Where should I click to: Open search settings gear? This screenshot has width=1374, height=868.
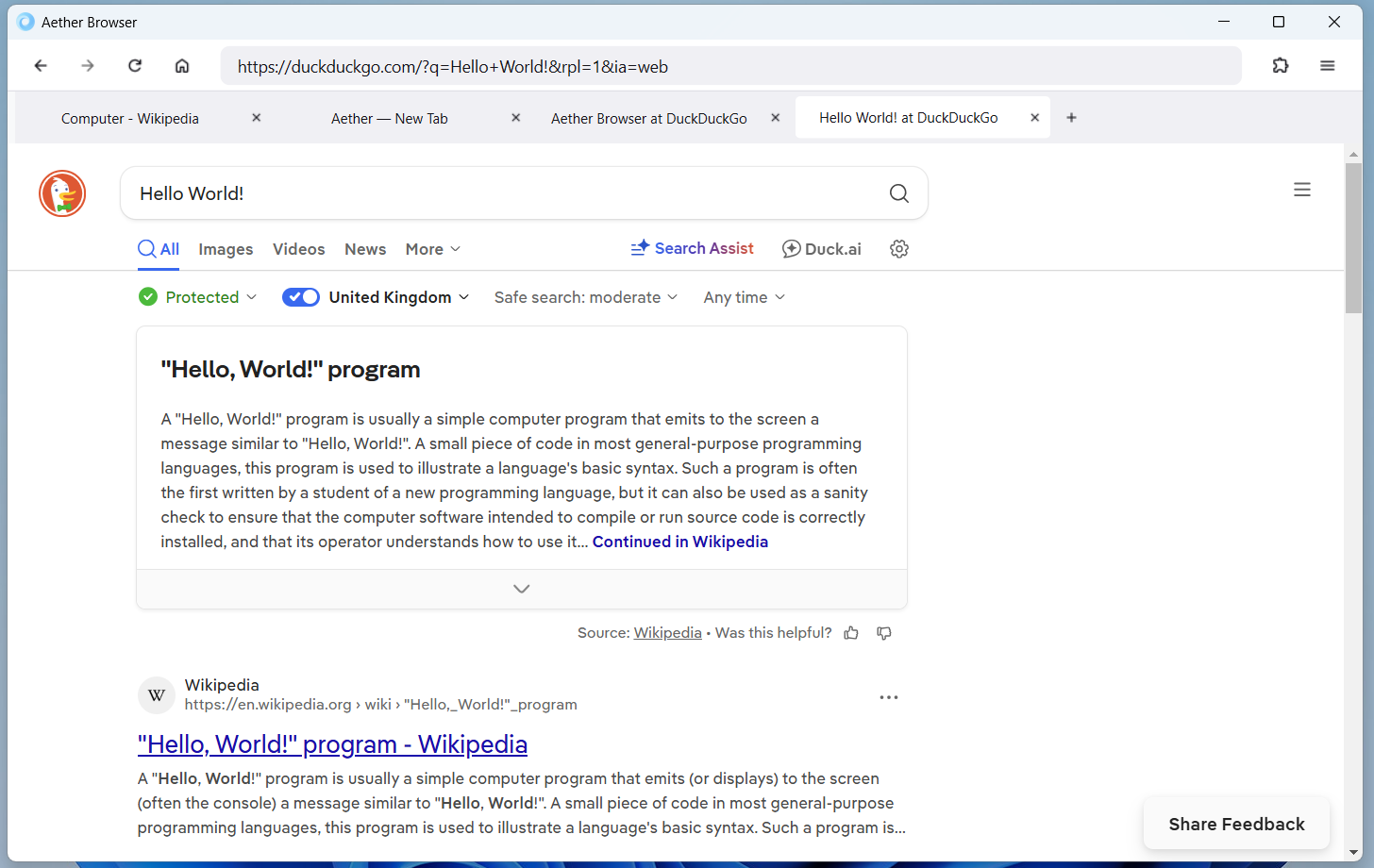click(899, 249)
